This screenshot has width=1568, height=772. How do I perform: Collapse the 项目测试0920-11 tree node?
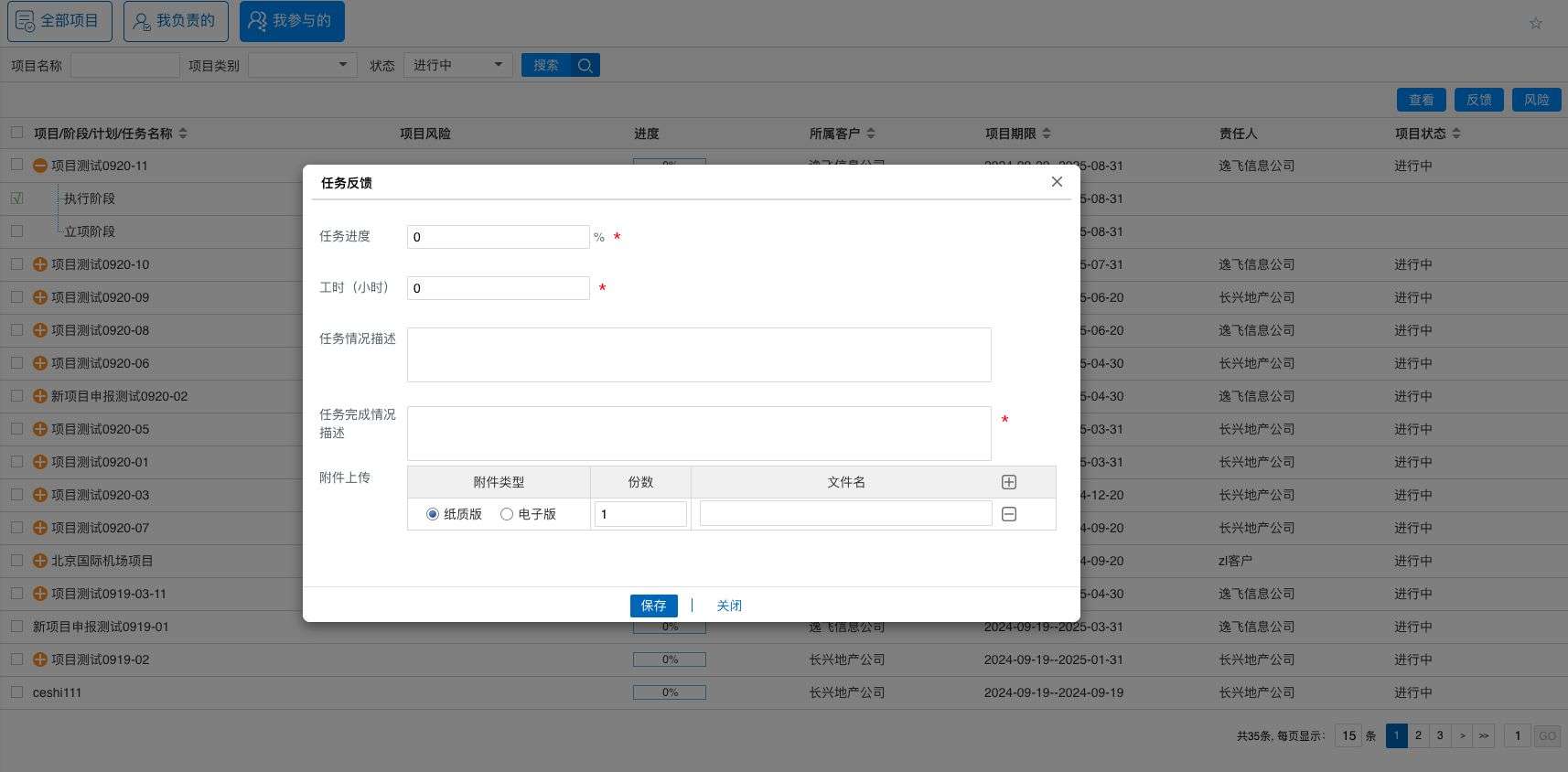(40, 166)
